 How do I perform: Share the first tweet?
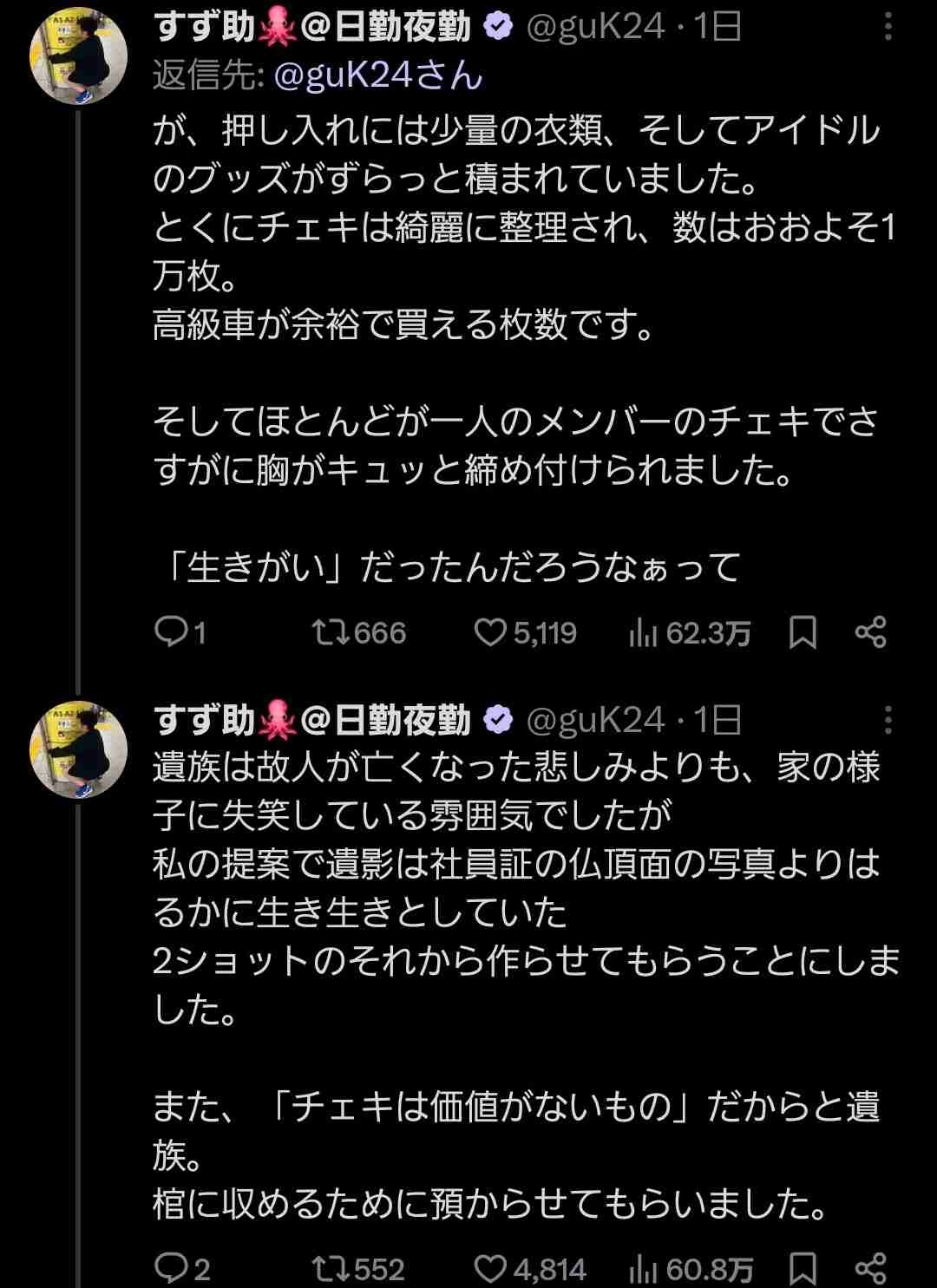[x=870, y=632]
